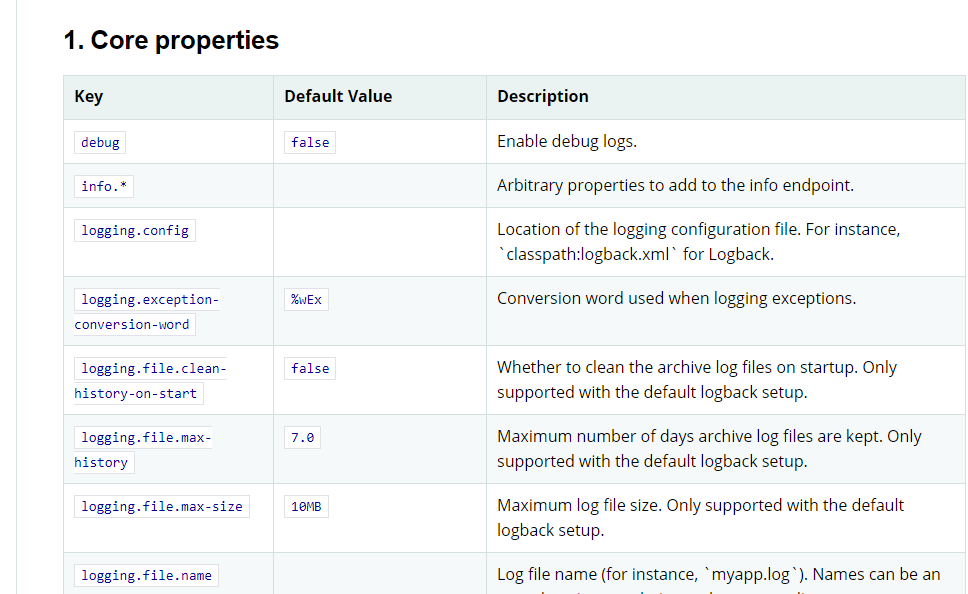968x594 pixels.
Task: Select the logging.file.max-size key
Action: (162, 507)
